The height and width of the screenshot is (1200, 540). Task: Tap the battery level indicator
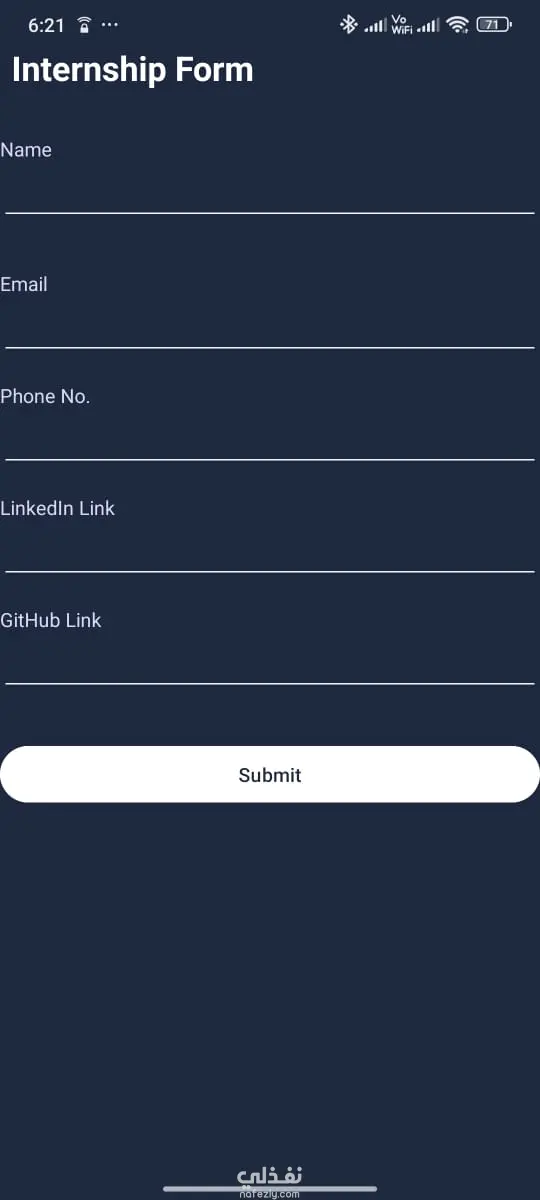[x=493, y=25]
